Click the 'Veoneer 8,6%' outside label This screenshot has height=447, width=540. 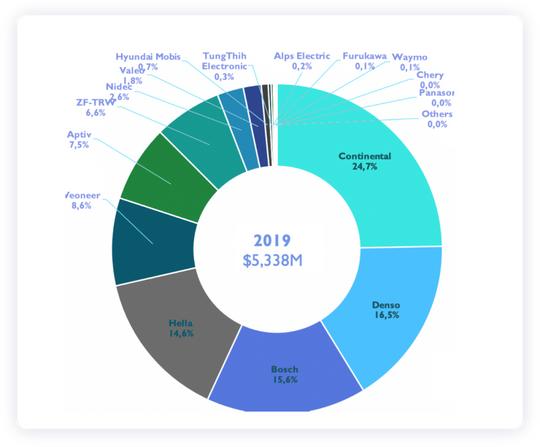[x=83, y=200]
